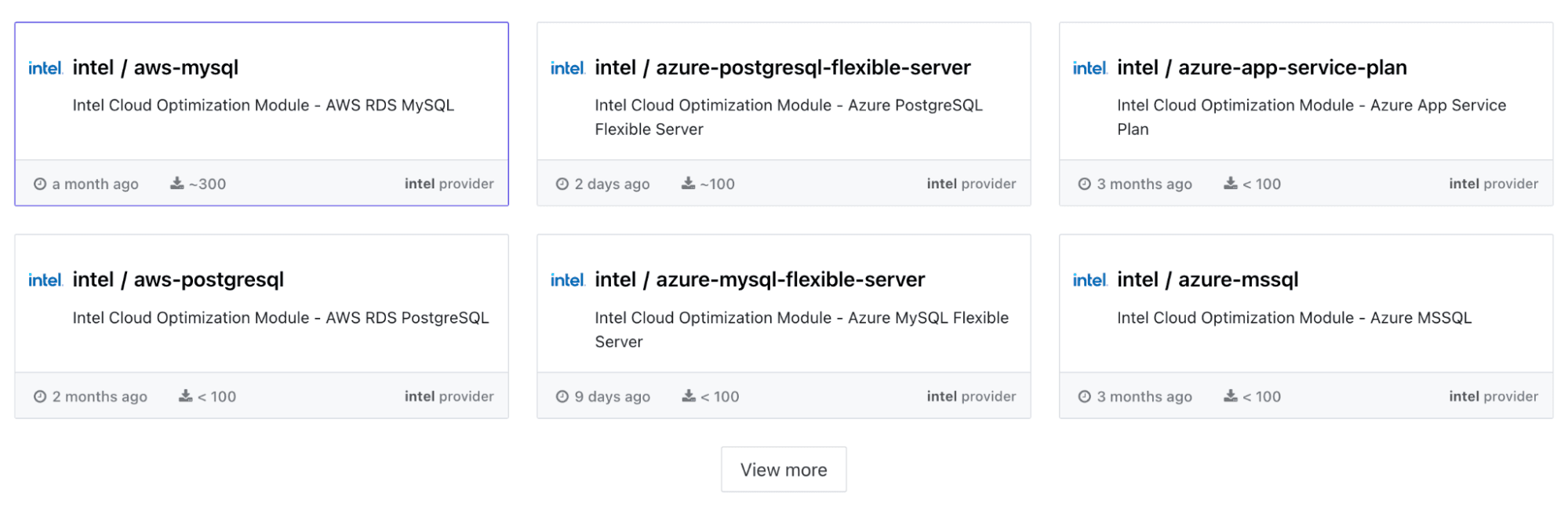Click intel provider label on aws-mysql card
Screen dimensions: 1568x507
[449, 184]
